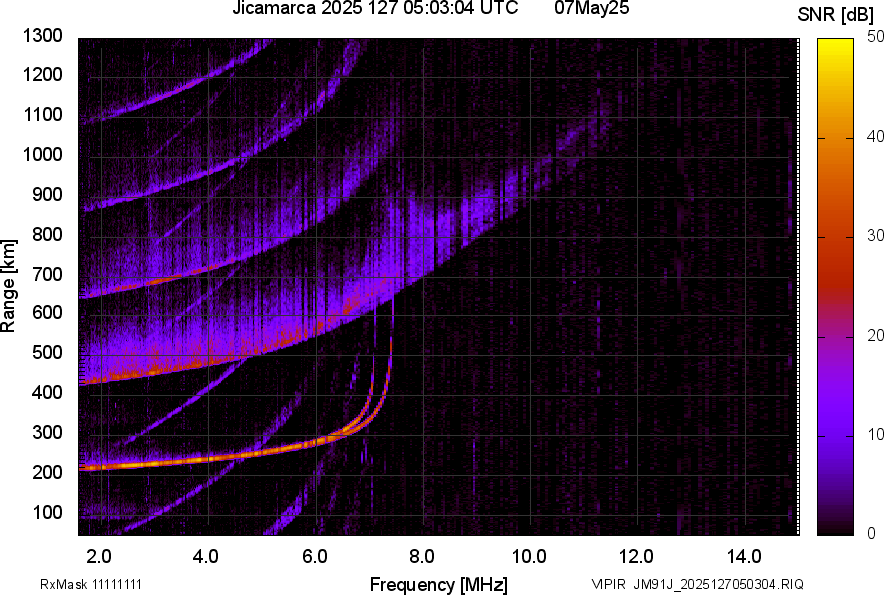Viewport: 884px width, 595px height.
Task: Click the 1100 range tick label
Action: (43, 115)
